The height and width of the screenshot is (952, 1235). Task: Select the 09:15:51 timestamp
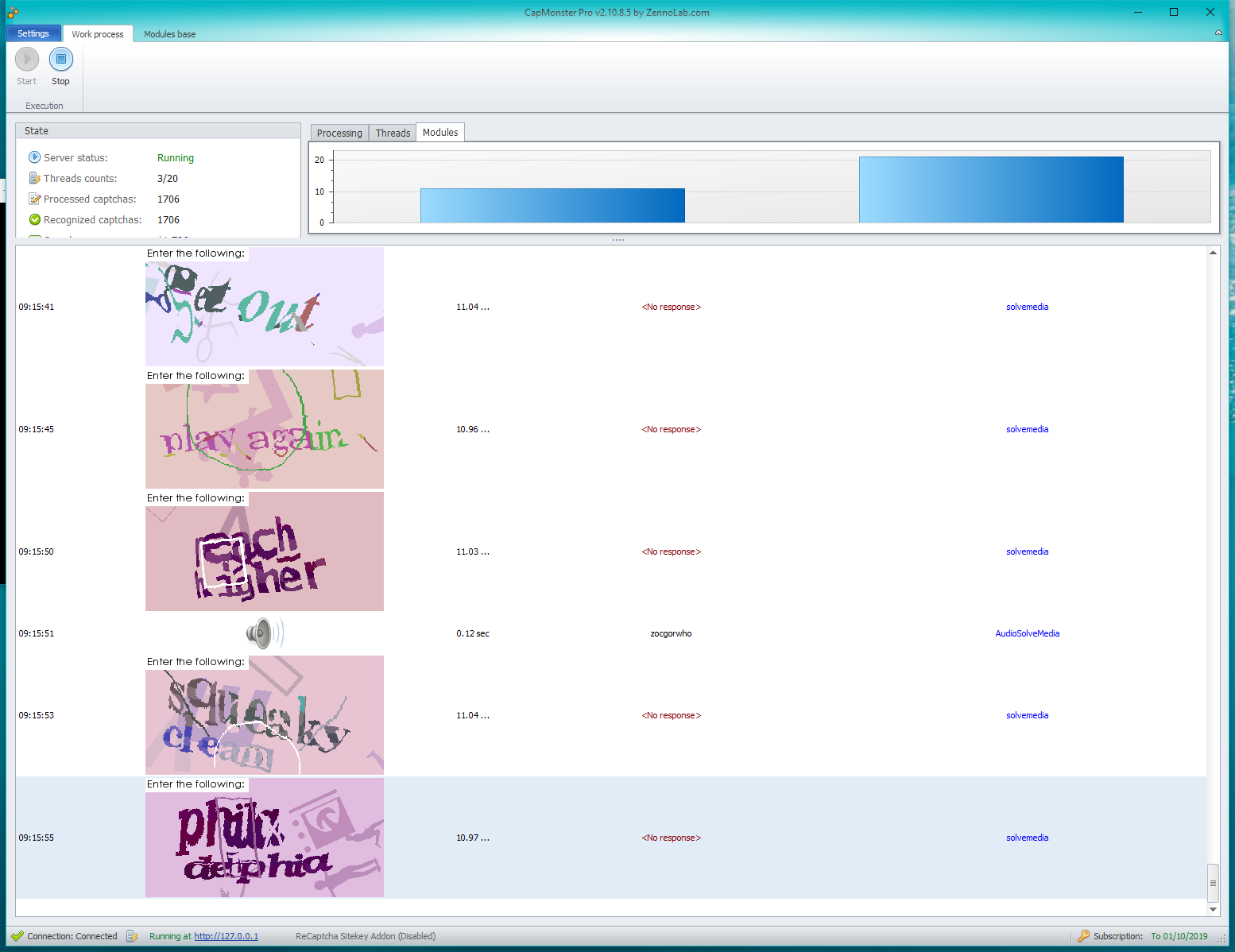coord(37,633)
